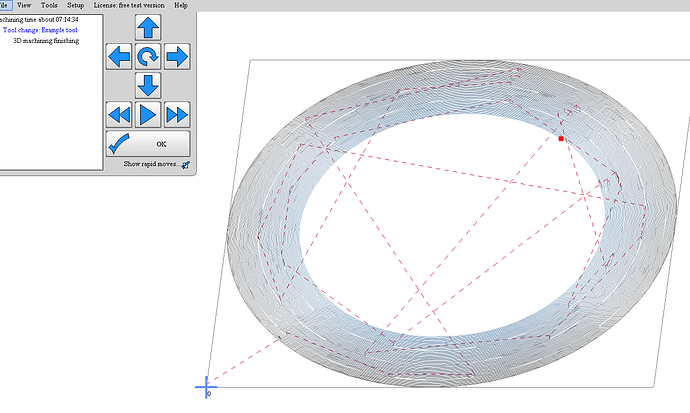The height and width of the screenshot is (413, 690).
Task: Click the OK button with checkmark
Action: 148,144
